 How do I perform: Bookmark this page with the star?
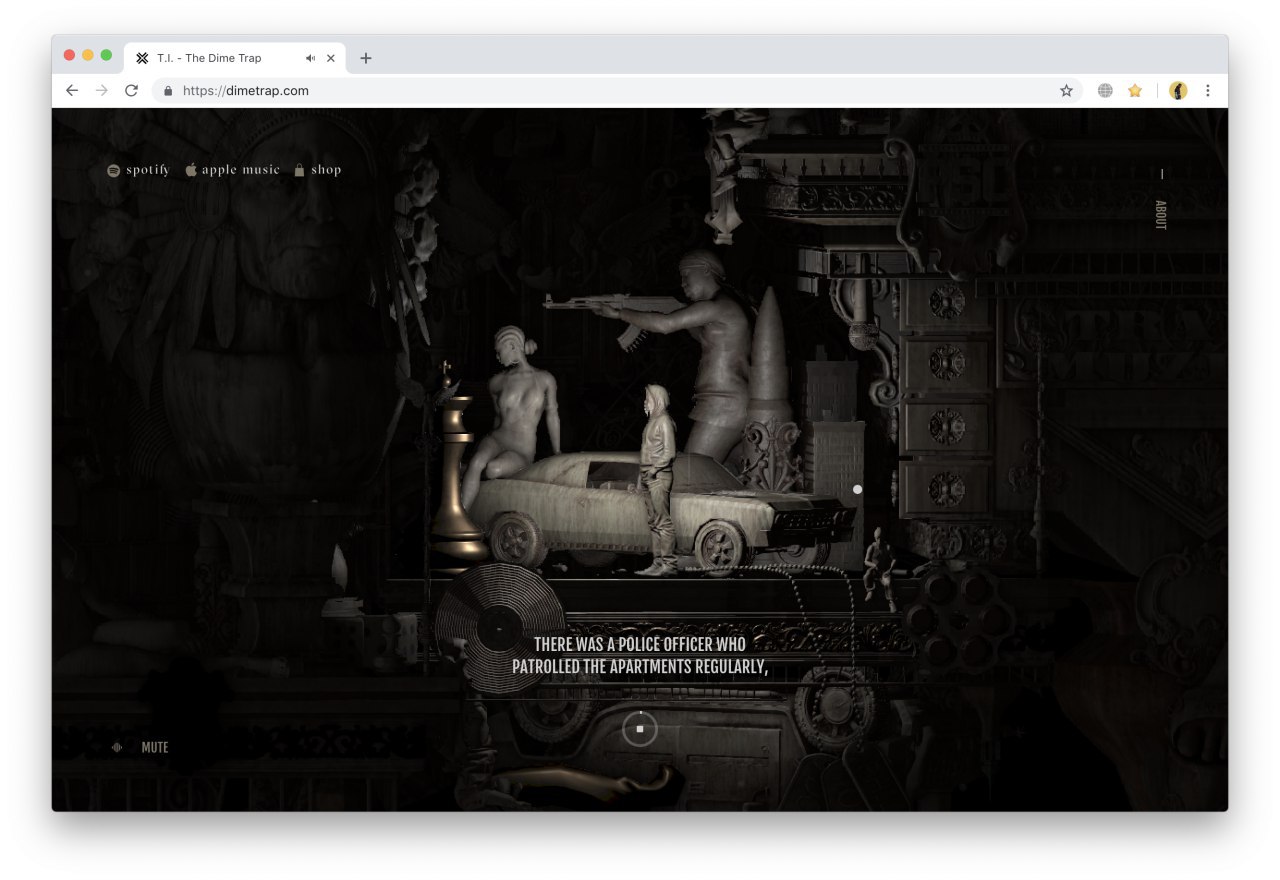1066,90
